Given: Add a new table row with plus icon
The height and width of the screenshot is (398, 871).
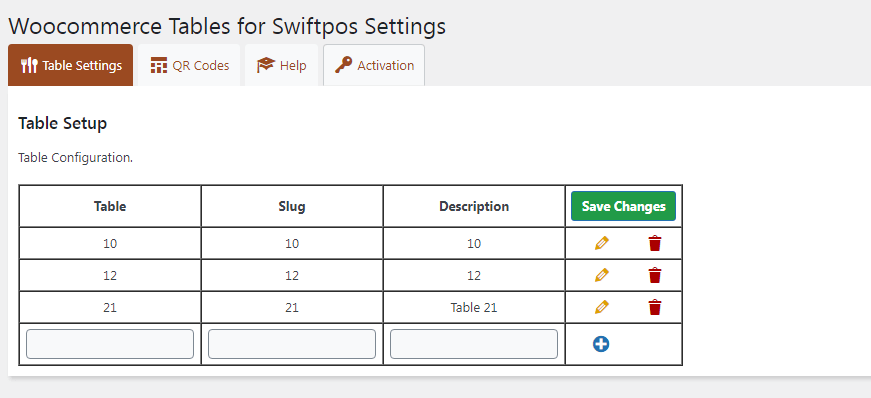Looking at the screenshot, I should pyautogui.click(x=601, y=344).
